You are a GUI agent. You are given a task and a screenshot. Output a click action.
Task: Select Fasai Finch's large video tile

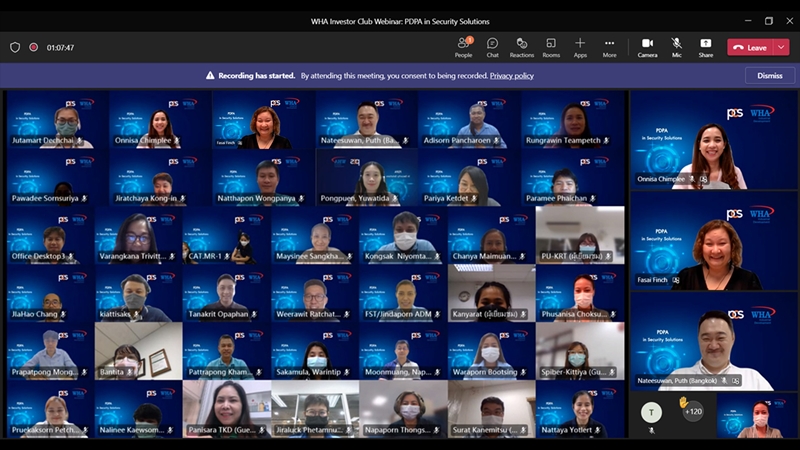(710, 241)
